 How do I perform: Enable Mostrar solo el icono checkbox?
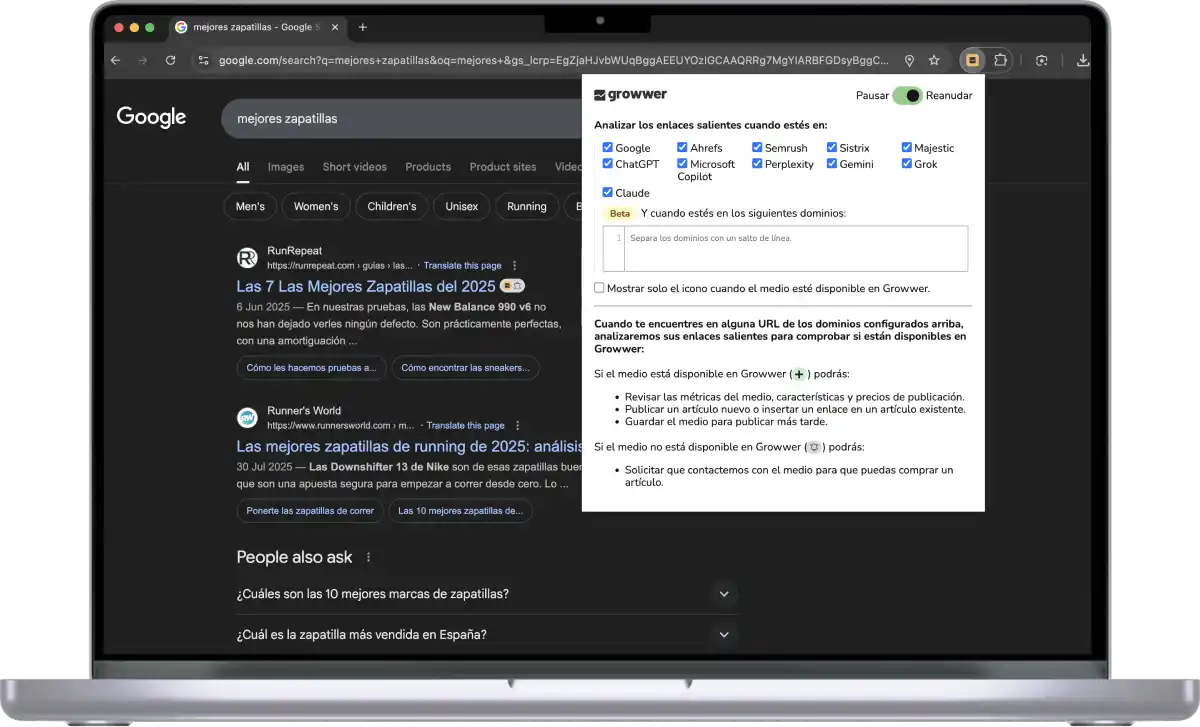tap(599, 287)
